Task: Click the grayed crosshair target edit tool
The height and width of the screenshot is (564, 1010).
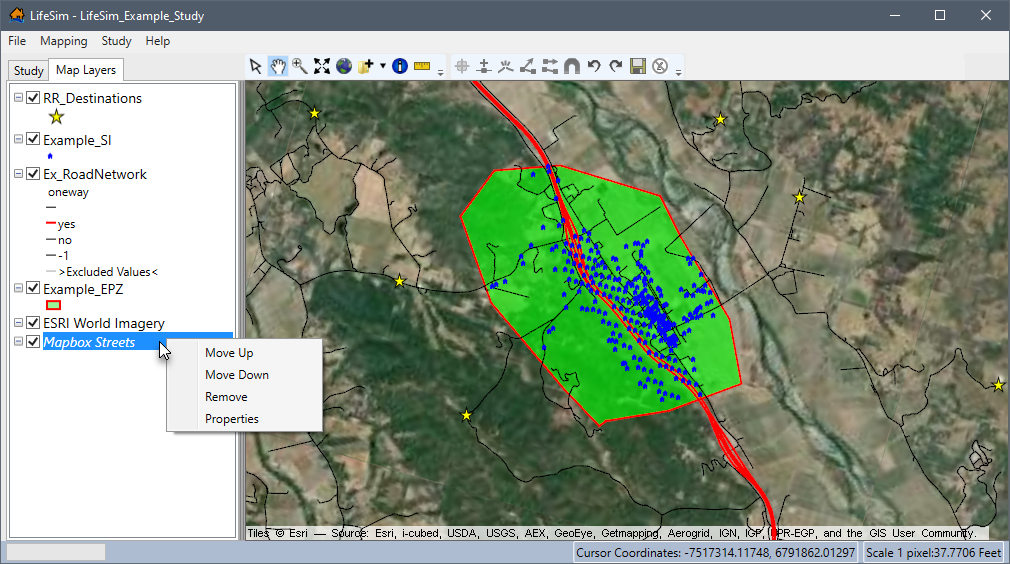Action: (462, 66)
